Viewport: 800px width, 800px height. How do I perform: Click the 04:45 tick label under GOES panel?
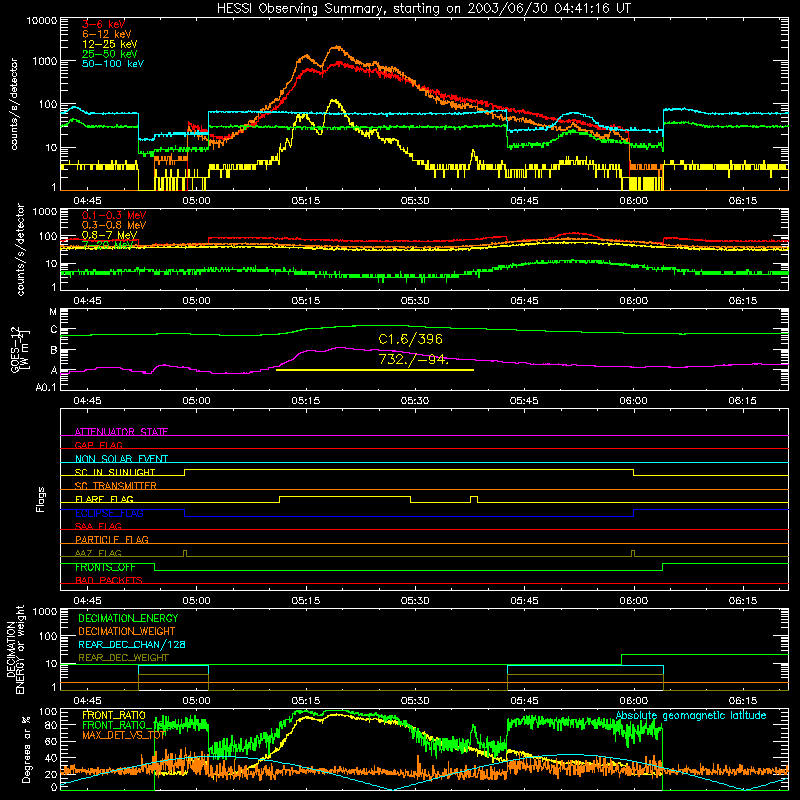coord(87,401)
